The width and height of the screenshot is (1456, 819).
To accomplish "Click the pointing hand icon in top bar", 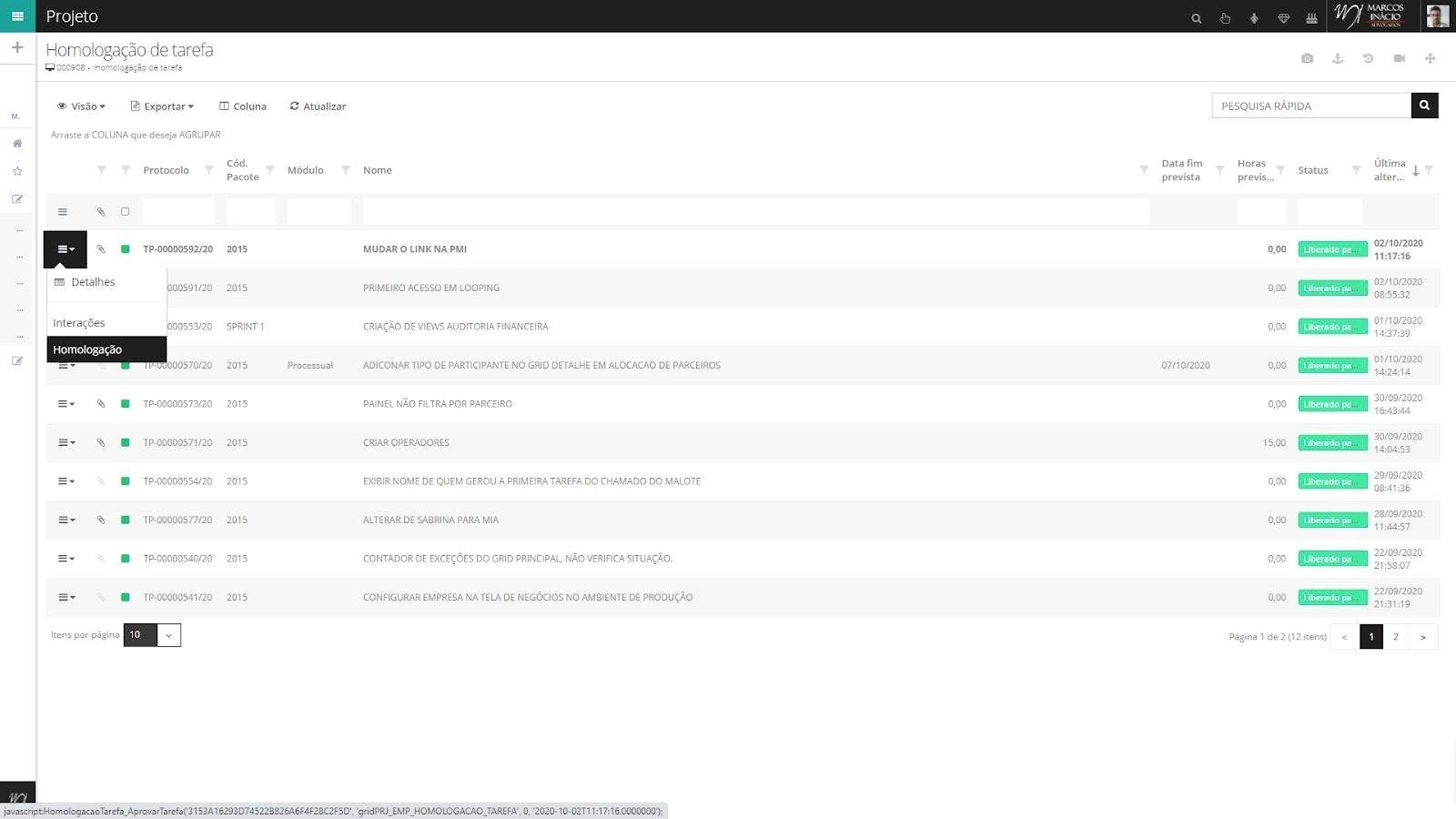I will pyautogui.click(x=1225, y=18).
